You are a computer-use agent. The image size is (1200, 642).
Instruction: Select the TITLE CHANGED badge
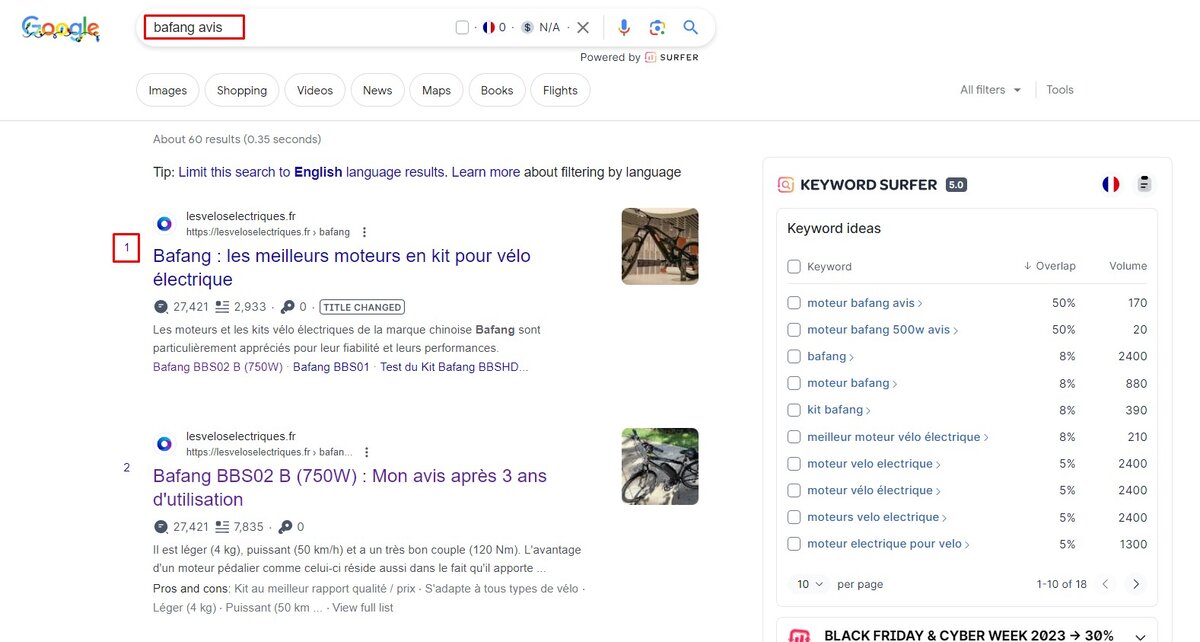click(362, 307)
